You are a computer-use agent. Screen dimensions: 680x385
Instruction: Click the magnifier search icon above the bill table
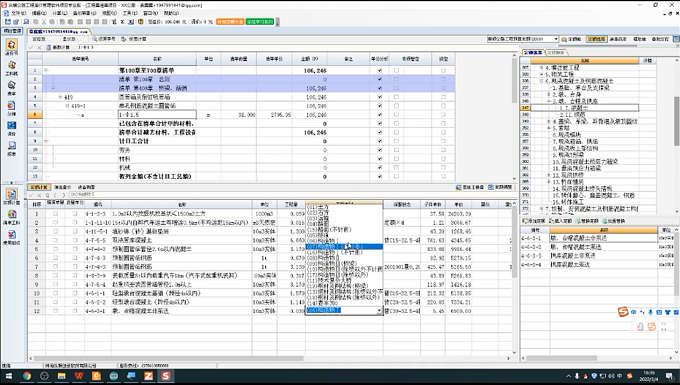point(95,39)
